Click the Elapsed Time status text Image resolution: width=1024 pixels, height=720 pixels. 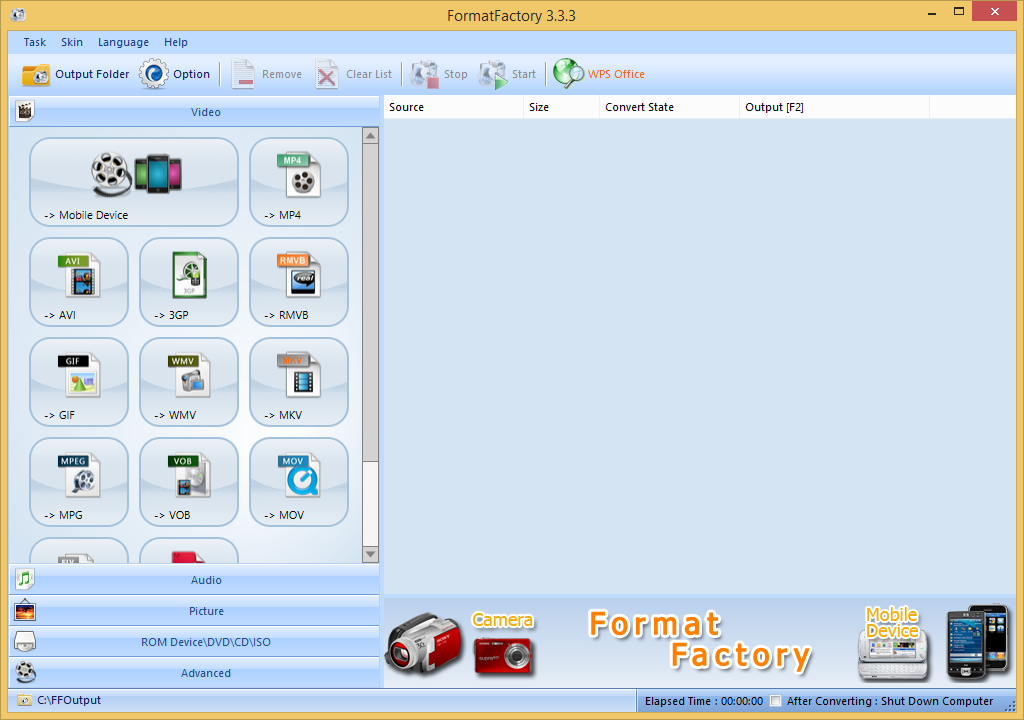click(x=704, y=701)
